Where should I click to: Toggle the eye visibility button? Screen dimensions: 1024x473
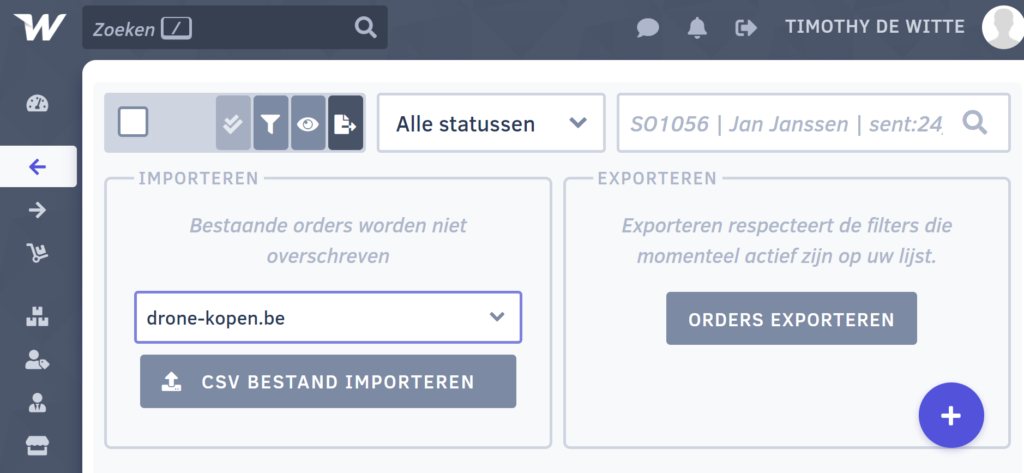click(x=308, y=123)
